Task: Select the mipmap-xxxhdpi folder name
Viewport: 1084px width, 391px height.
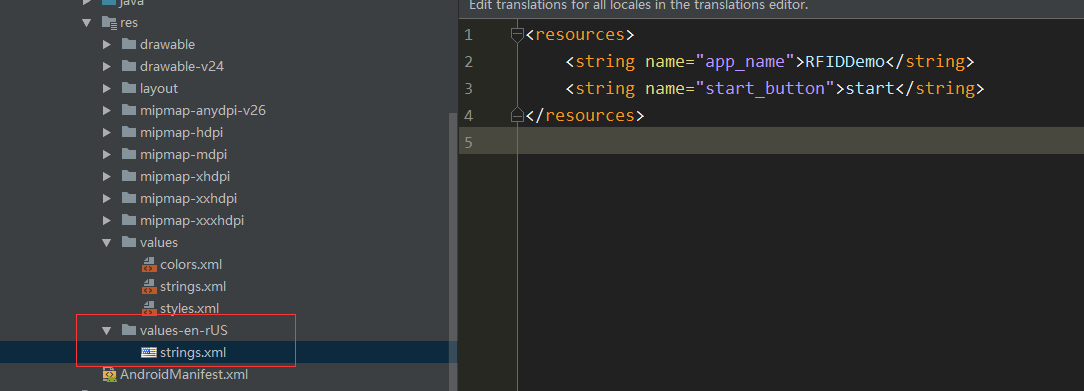Action: click(191, 221)
